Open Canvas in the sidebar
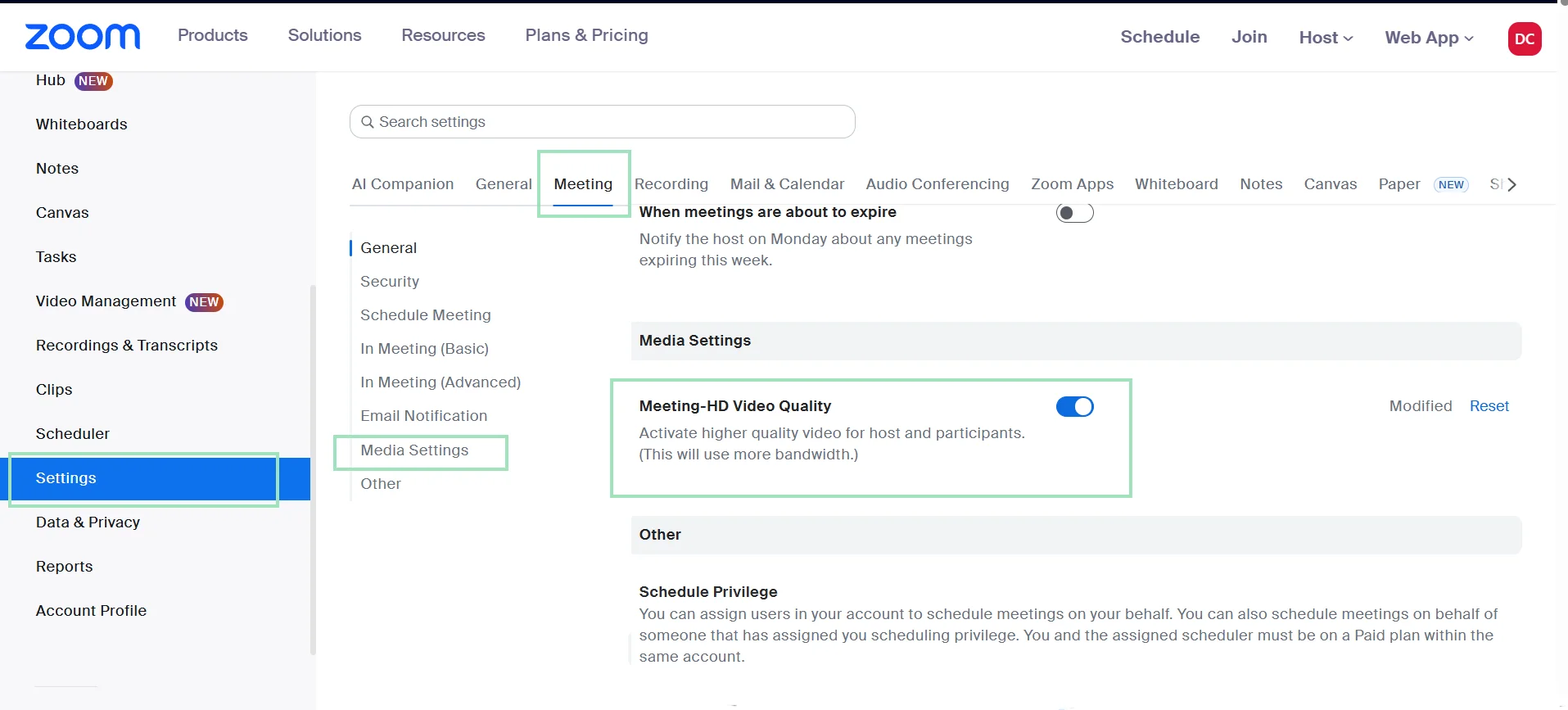 62,213
